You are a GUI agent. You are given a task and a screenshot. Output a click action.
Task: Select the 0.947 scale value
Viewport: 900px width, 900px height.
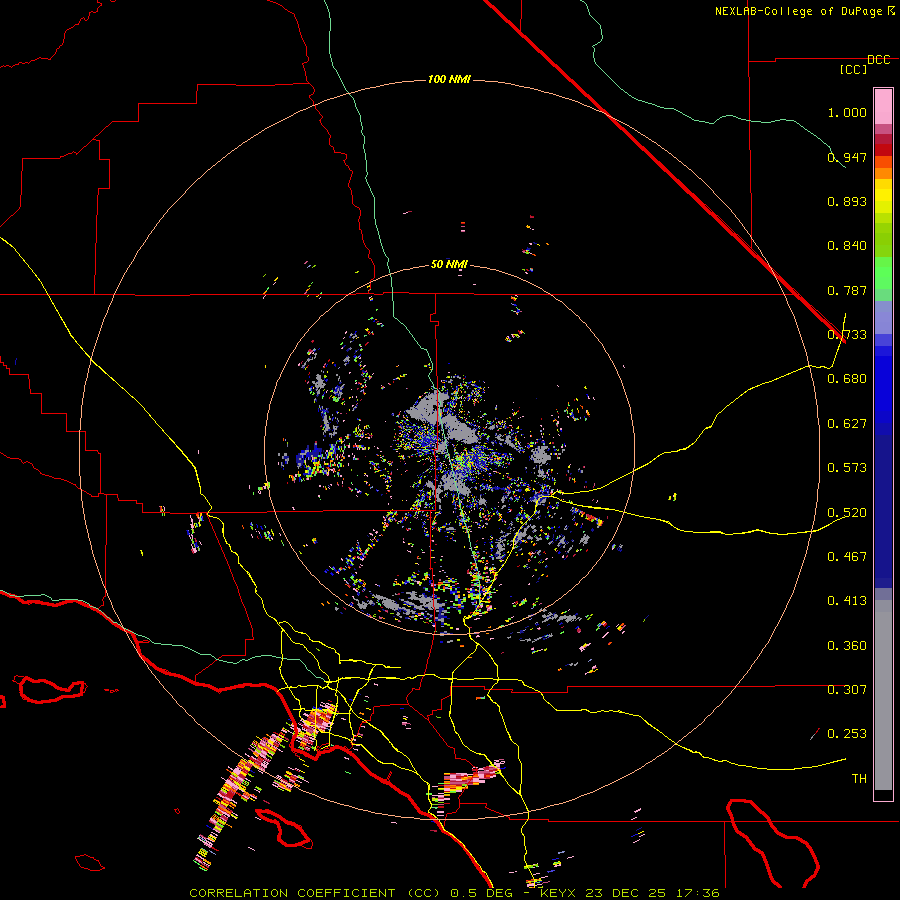pyautogui.click(x=847, y=157)
